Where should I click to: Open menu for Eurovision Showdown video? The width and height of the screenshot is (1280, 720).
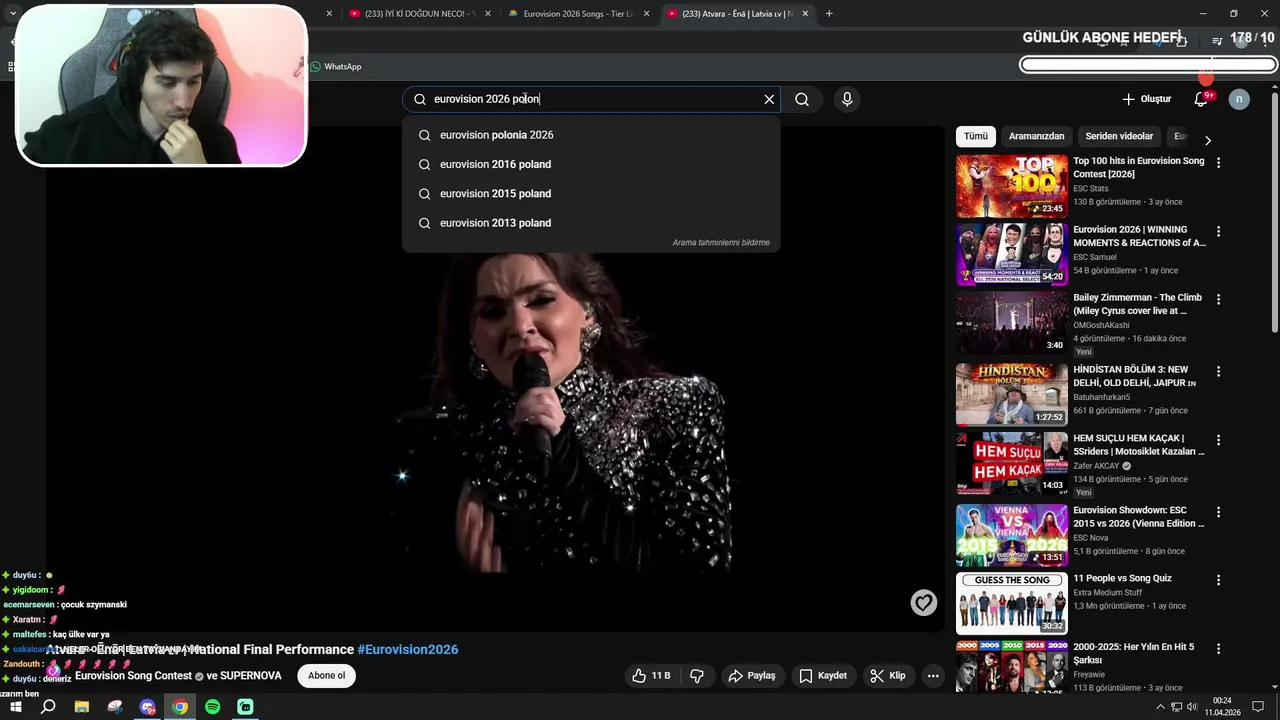click(x=1218, y=512)
